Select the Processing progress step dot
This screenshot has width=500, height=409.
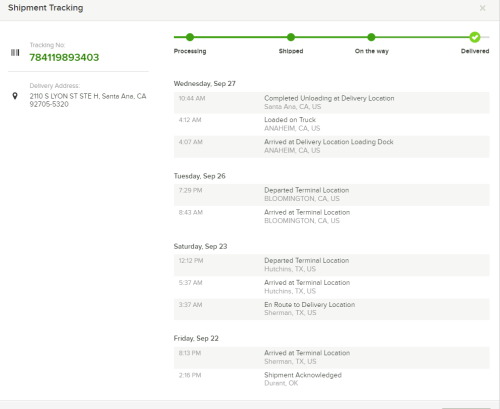[190, 37]
